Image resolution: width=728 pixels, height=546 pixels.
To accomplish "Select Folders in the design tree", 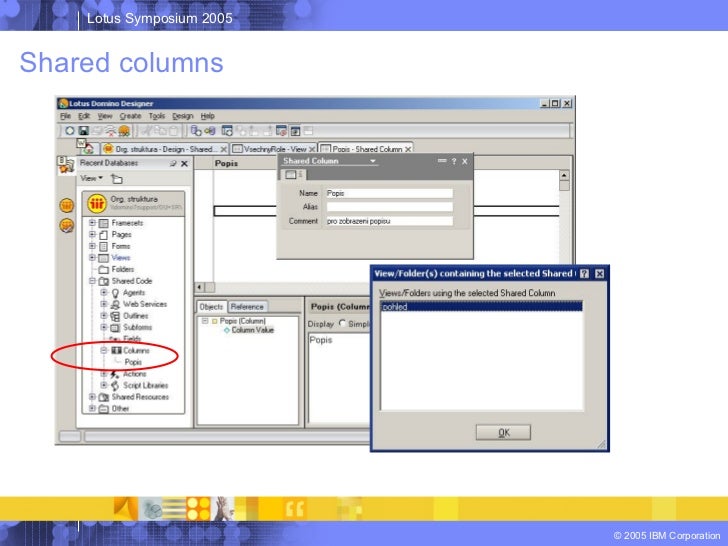I will pos(123,269).
